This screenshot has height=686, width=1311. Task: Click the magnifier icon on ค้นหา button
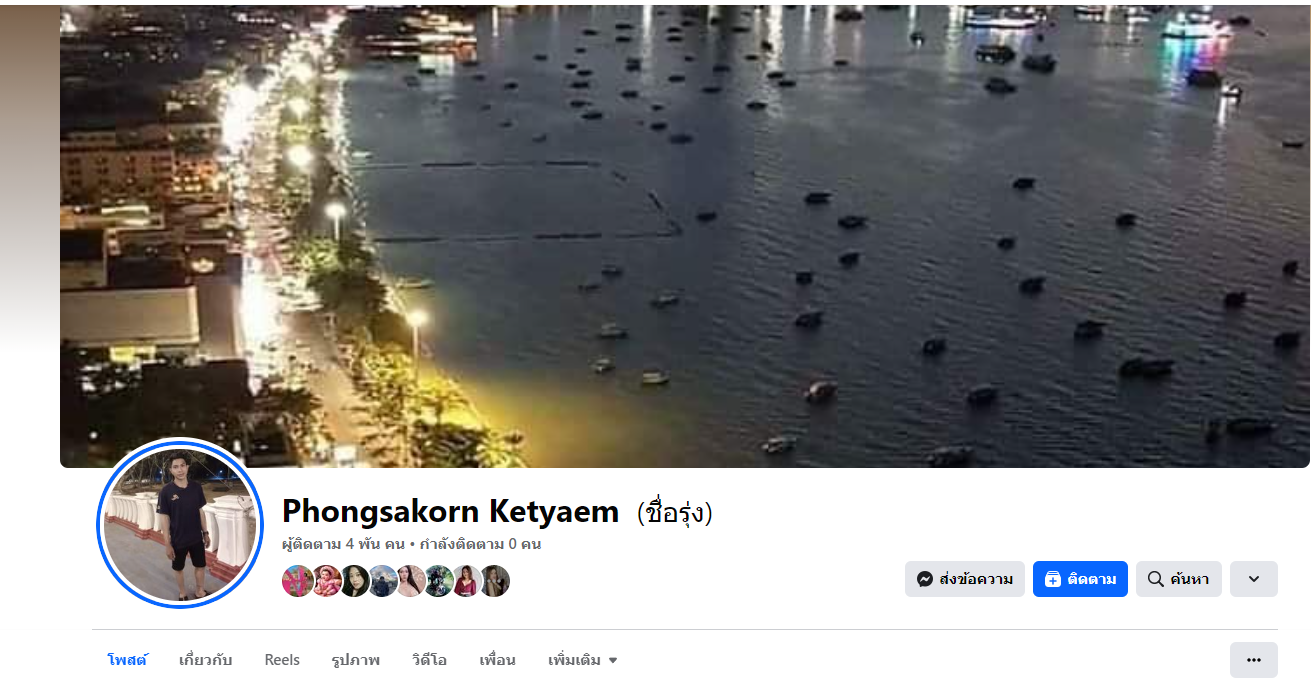1155,579
